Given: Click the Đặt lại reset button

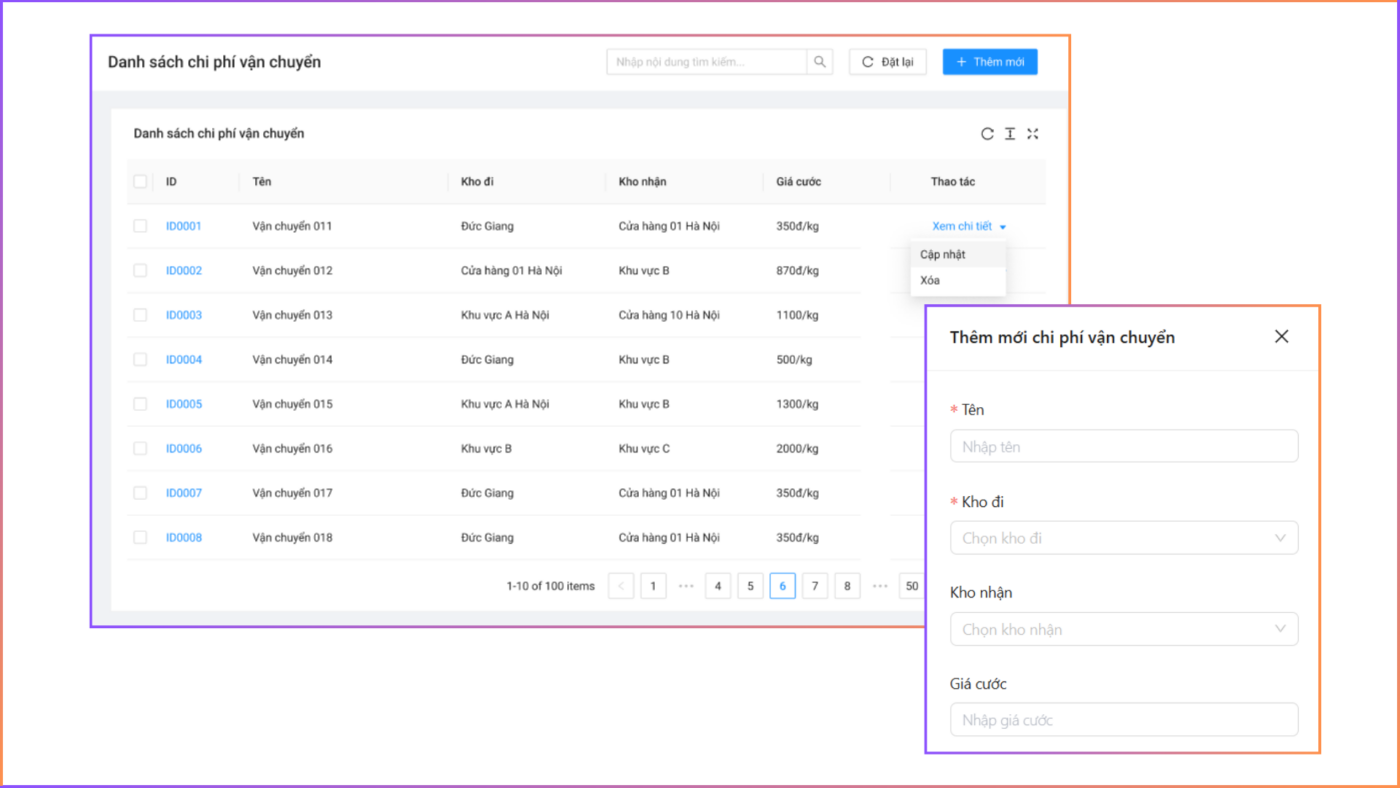Looking at the screenshot, I should (x=888, y=62).
